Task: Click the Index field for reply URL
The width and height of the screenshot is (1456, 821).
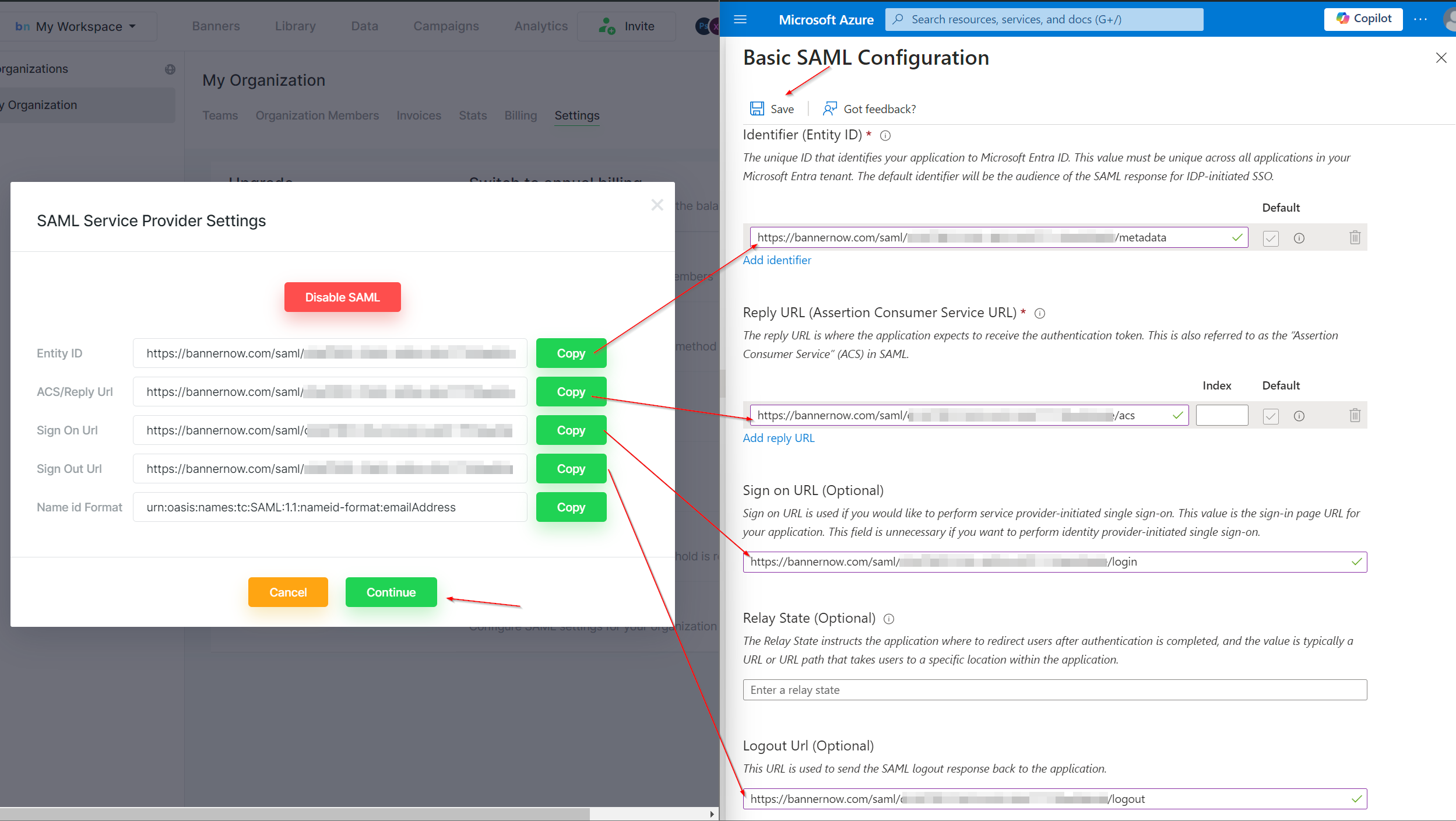Action: pos(1222,415)
